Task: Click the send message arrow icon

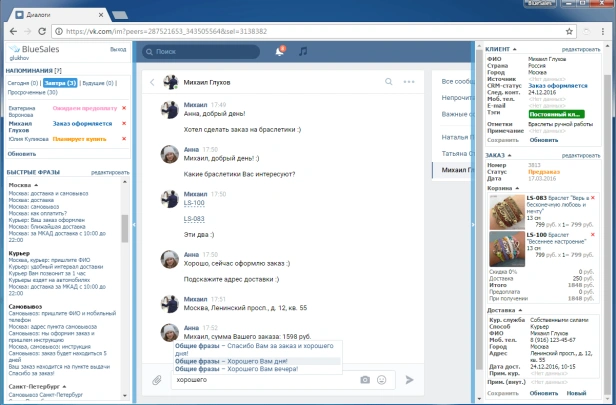Action: (409, 380)
